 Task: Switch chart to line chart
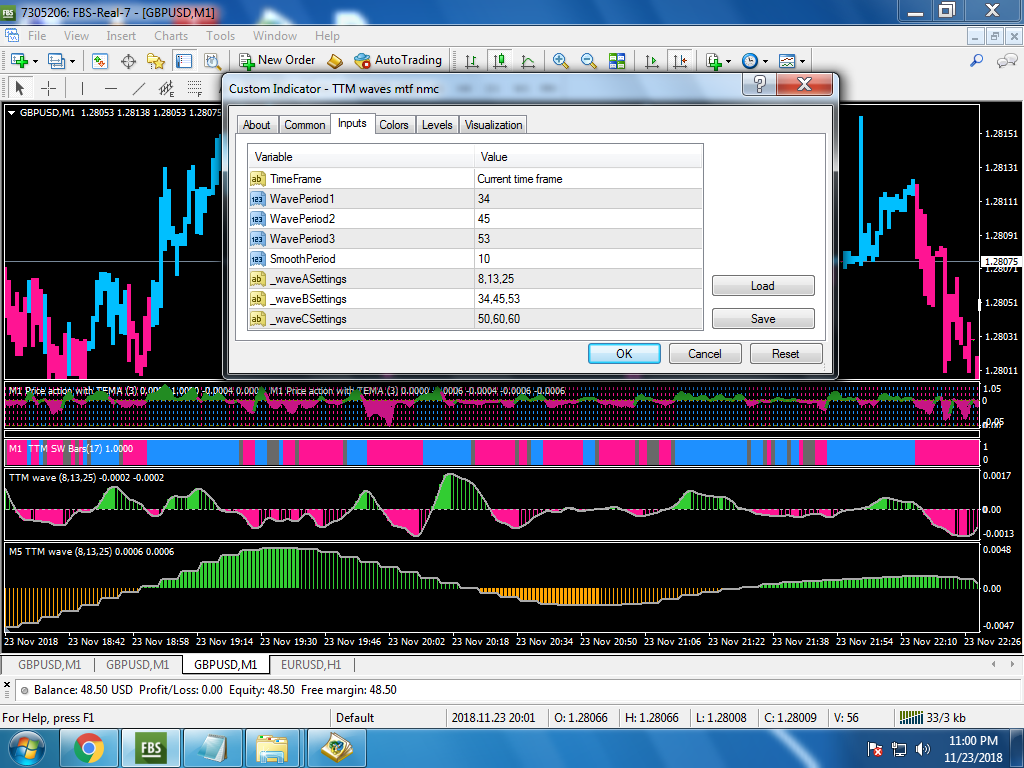[528, 61]
